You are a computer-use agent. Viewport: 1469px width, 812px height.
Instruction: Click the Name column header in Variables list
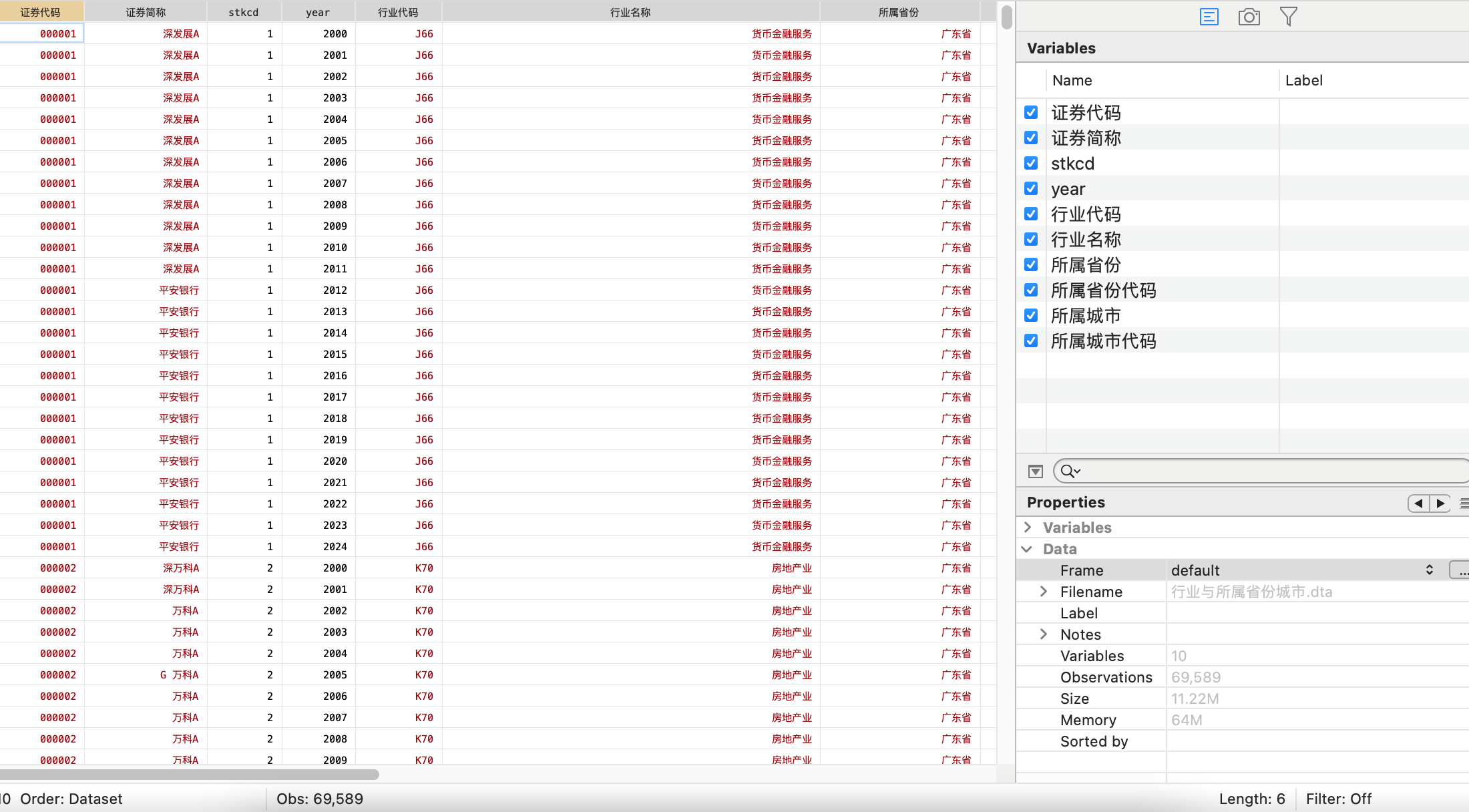point(1072,80)
